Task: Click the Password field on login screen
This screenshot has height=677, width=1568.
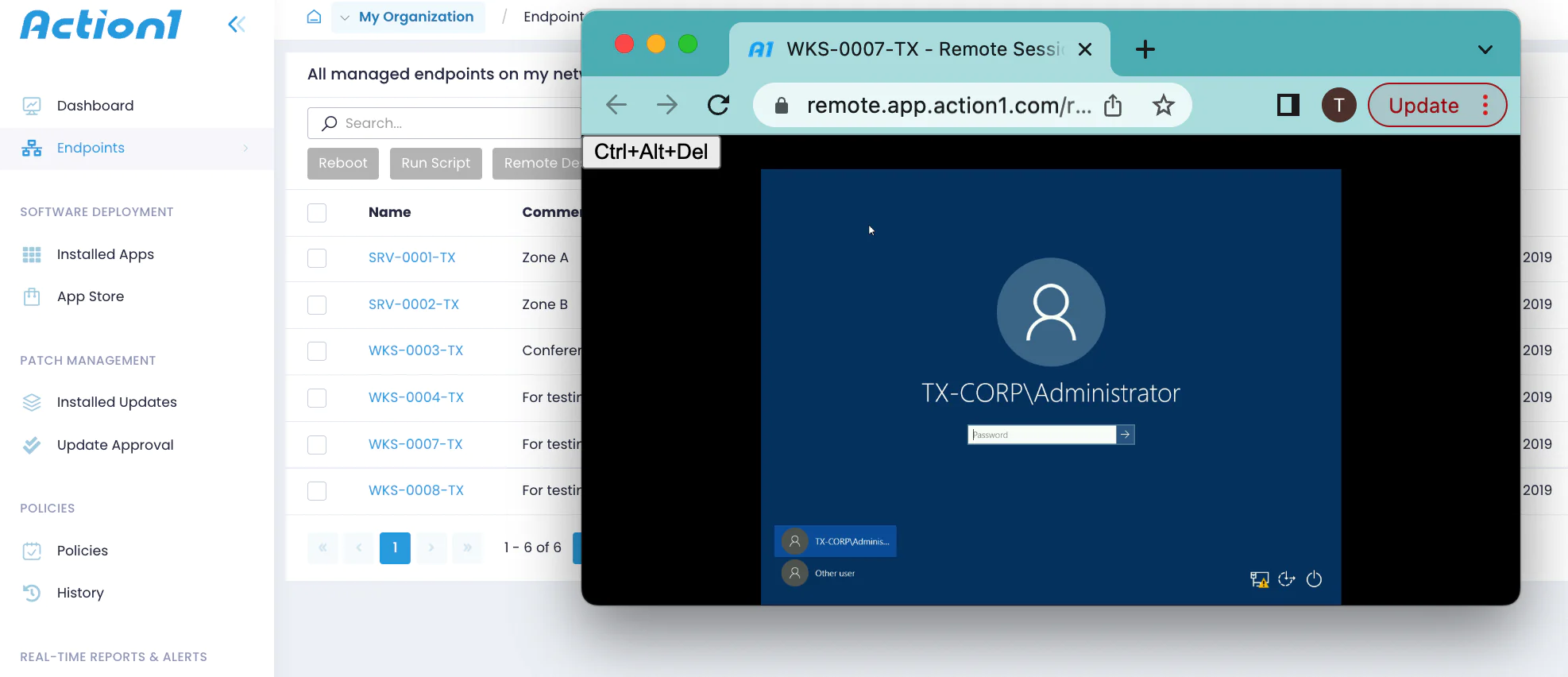Action: coord(1041,435)
